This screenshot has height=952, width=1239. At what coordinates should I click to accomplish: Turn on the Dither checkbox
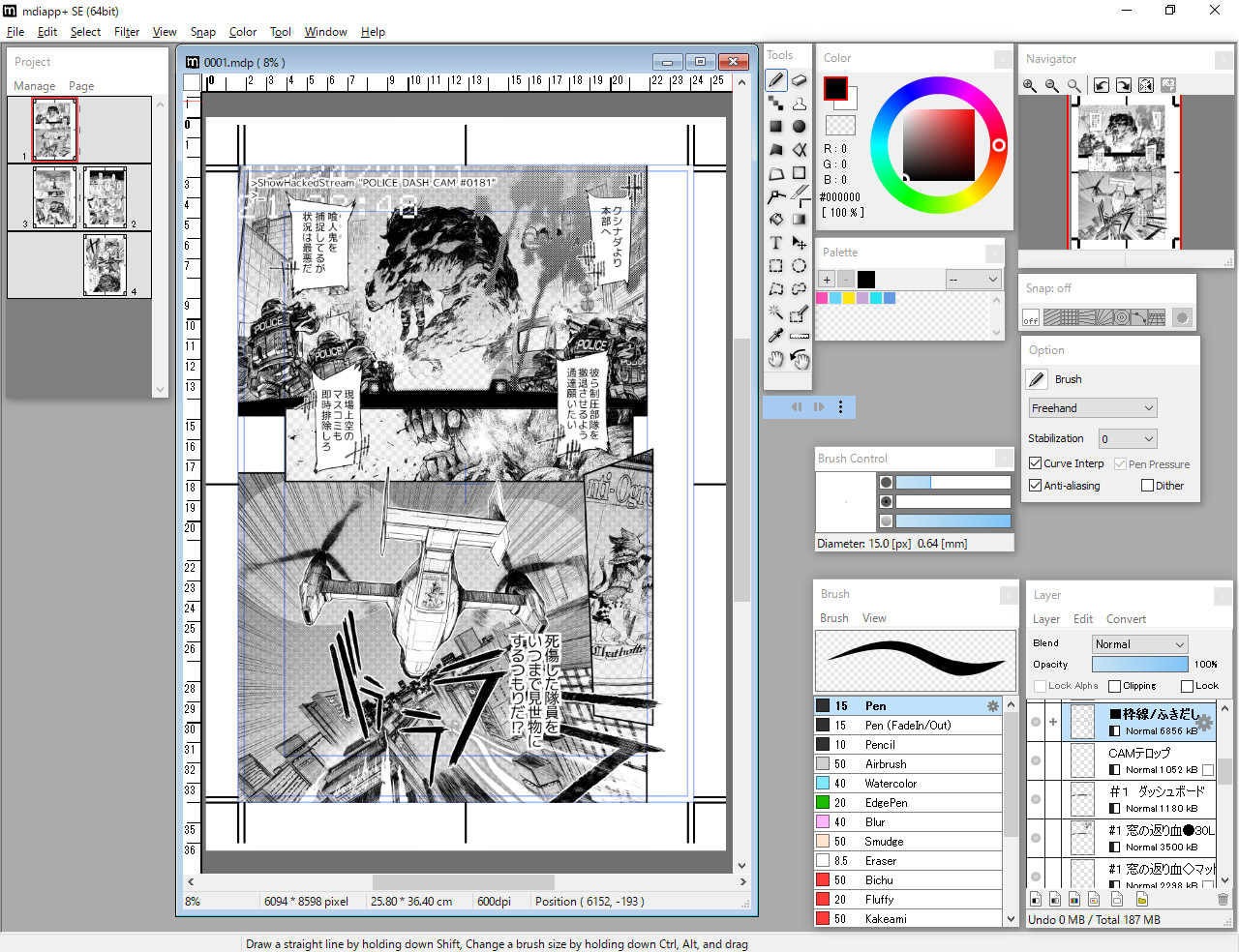[1146, 485]
